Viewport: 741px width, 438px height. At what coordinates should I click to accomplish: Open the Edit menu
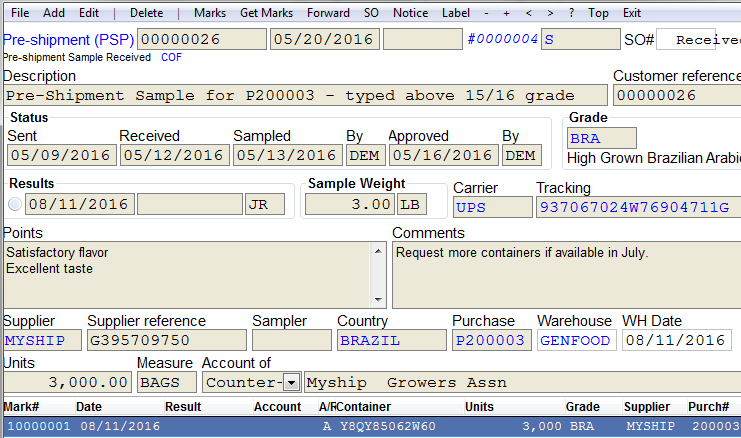89,13
